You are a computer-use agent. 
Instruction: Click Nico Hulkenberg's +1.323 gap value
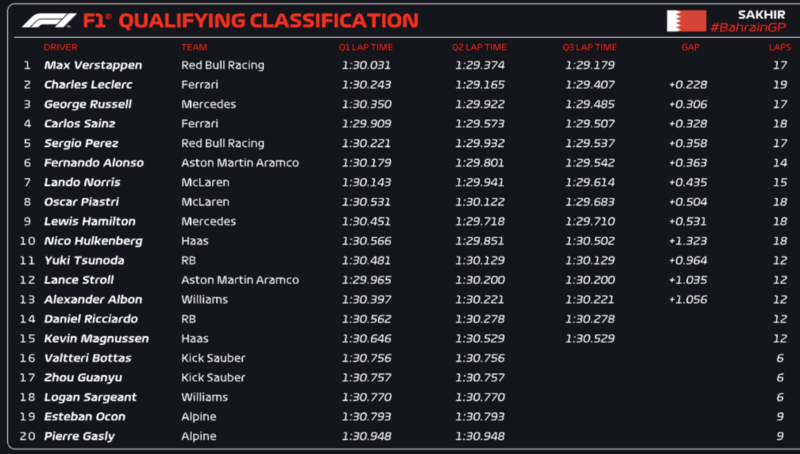coord(688,241)
